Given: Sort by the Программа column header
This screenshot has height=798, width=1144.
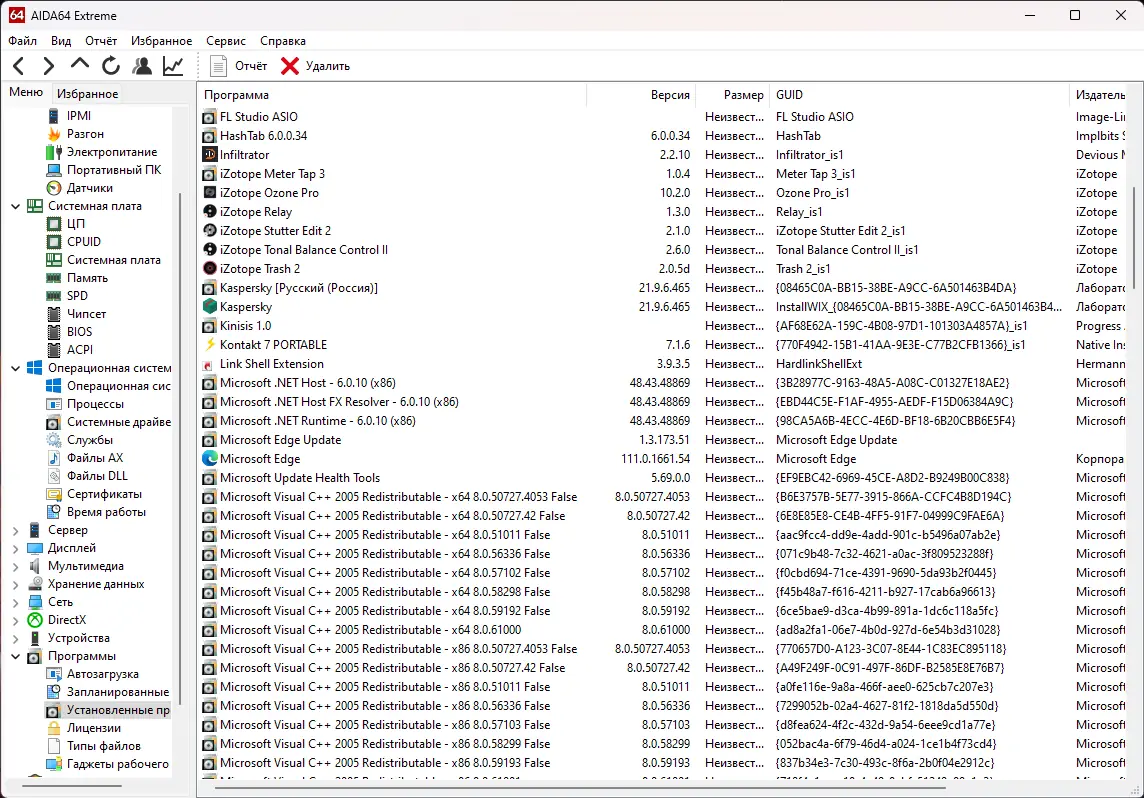Looking at the screenshot, I should (x=392, y=95).
